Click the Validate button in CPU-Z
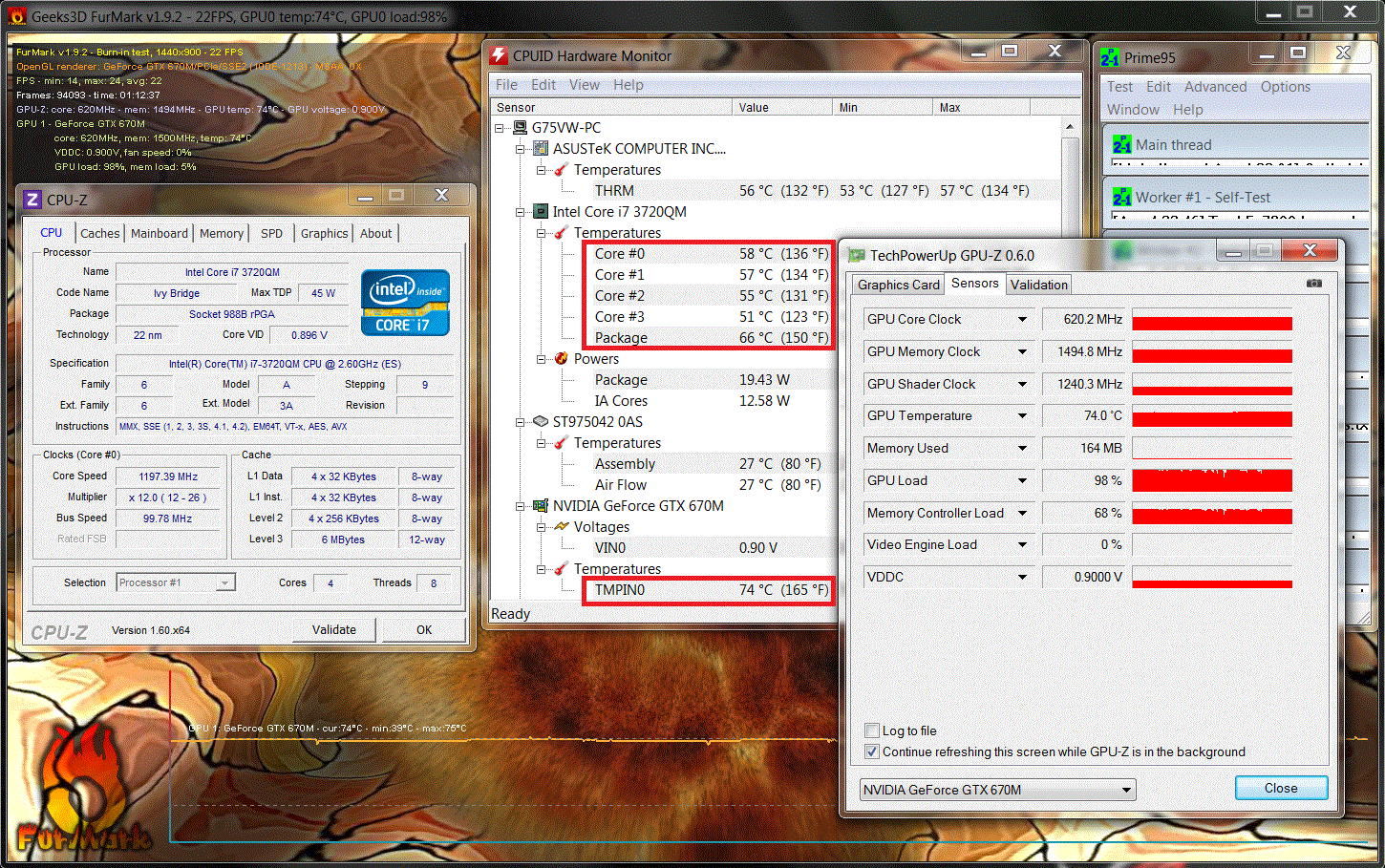This screenshot has height=868, width=1385. point(334,629)
